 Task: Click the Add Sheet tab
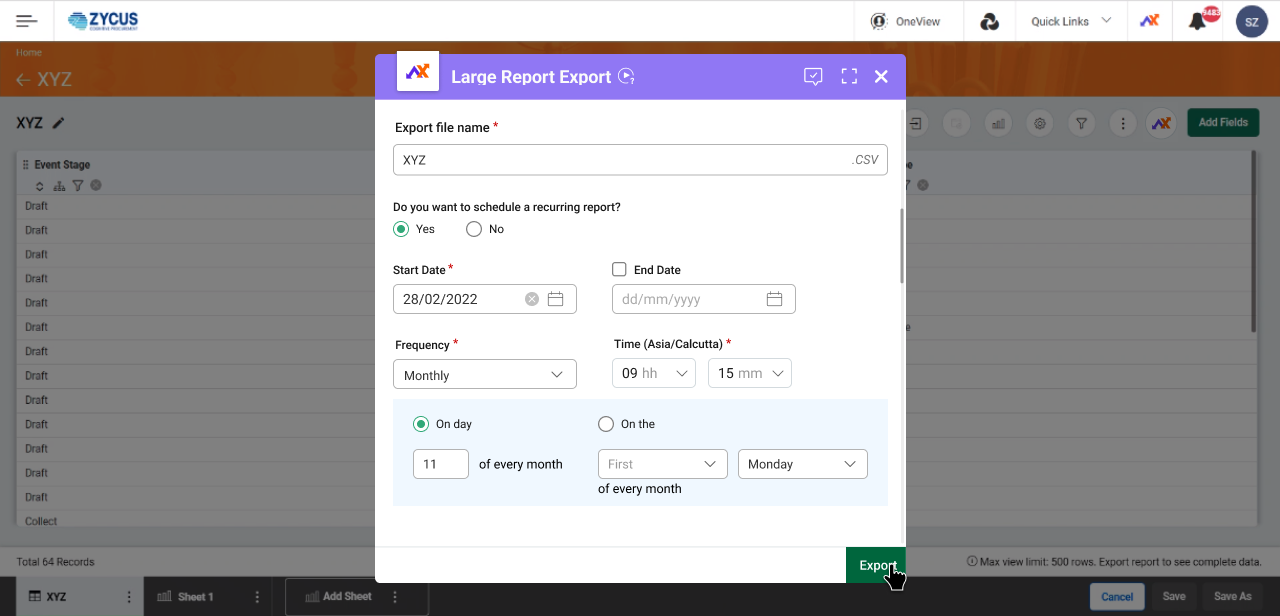(x=345, y=595)
